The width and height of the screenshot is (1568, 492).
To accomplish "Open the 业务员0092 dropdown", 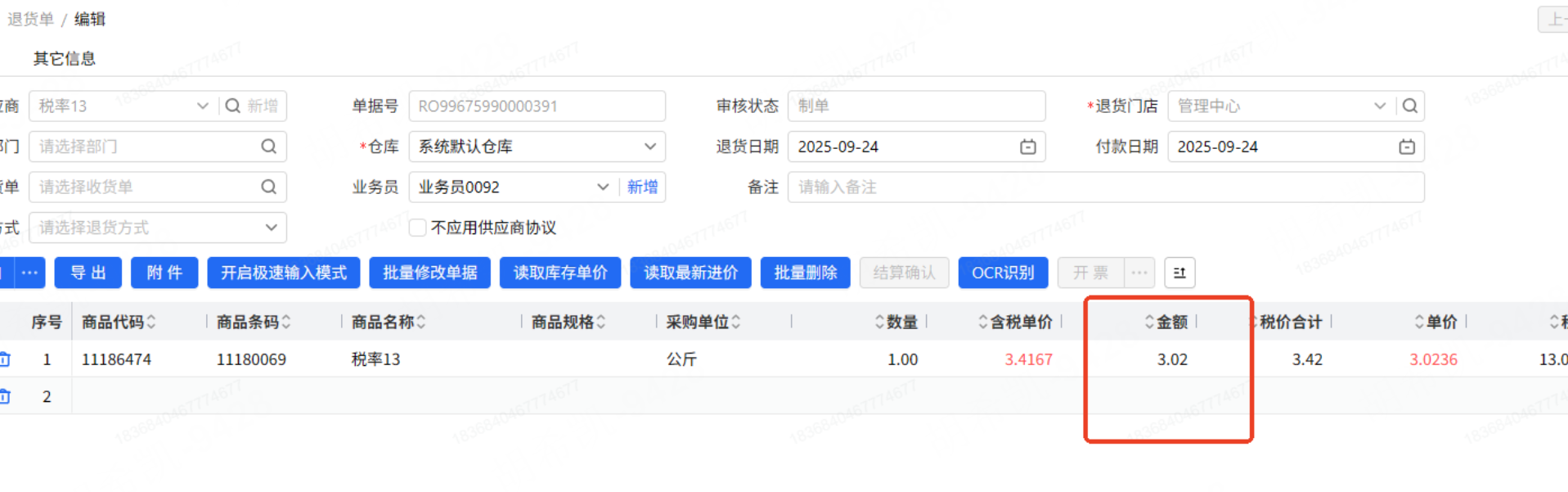I will (603, 187).
